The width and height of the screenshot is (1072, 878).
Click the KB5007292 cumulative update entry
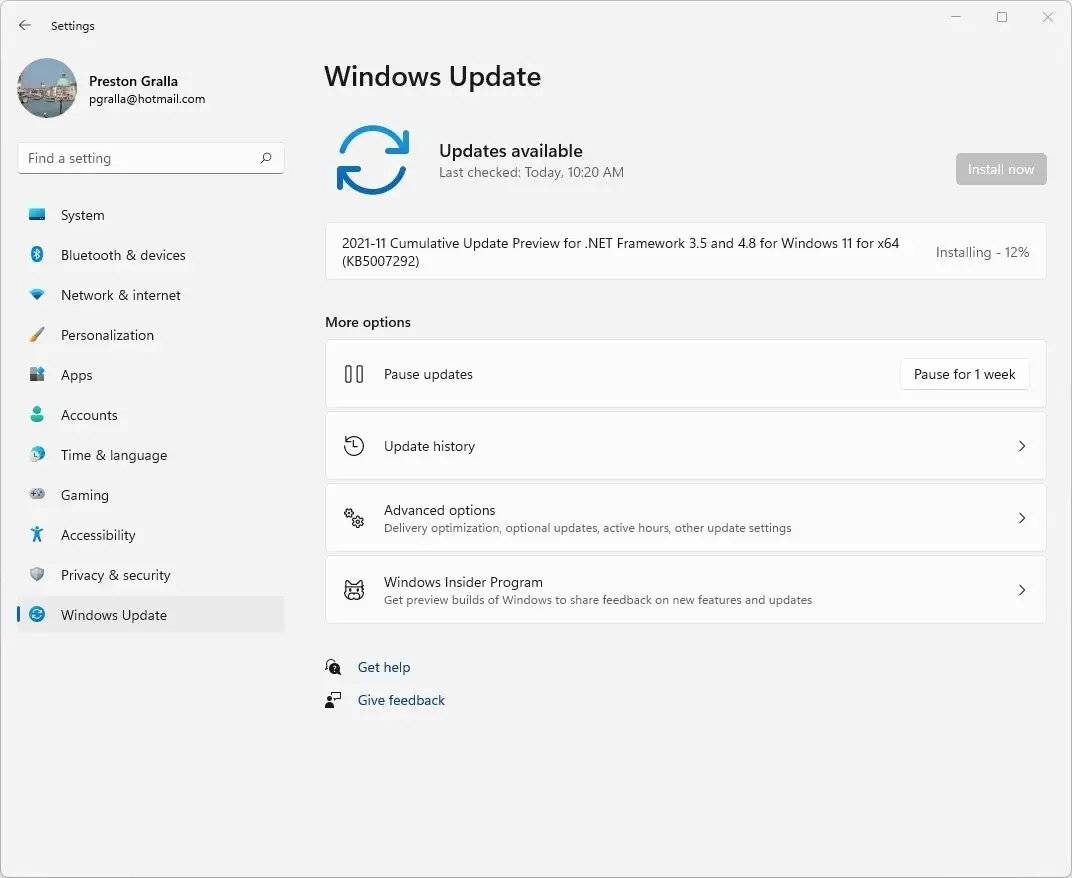pos(686,252)
